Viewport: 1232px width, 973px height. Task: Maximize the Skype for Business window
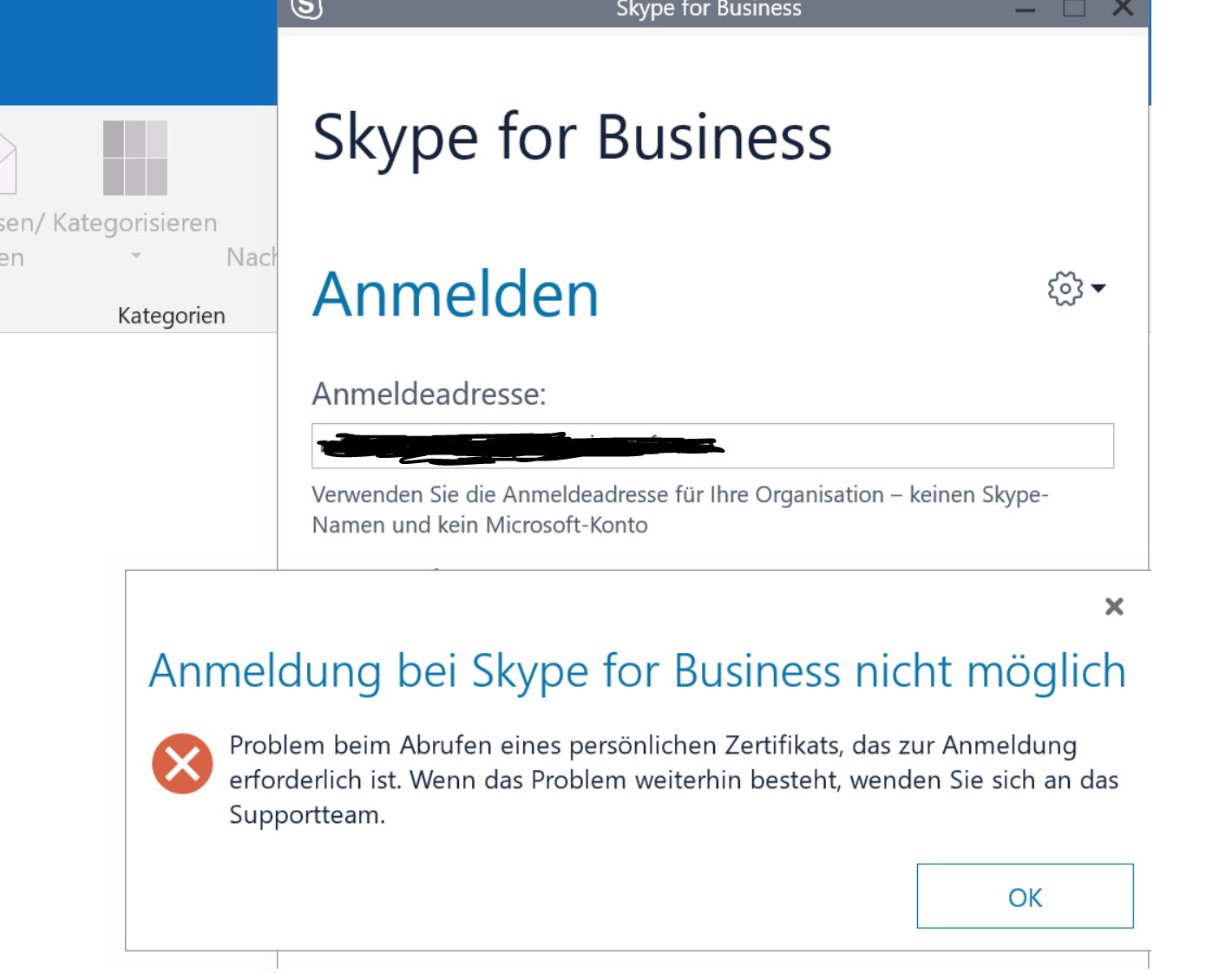[x=1074, y=9]
